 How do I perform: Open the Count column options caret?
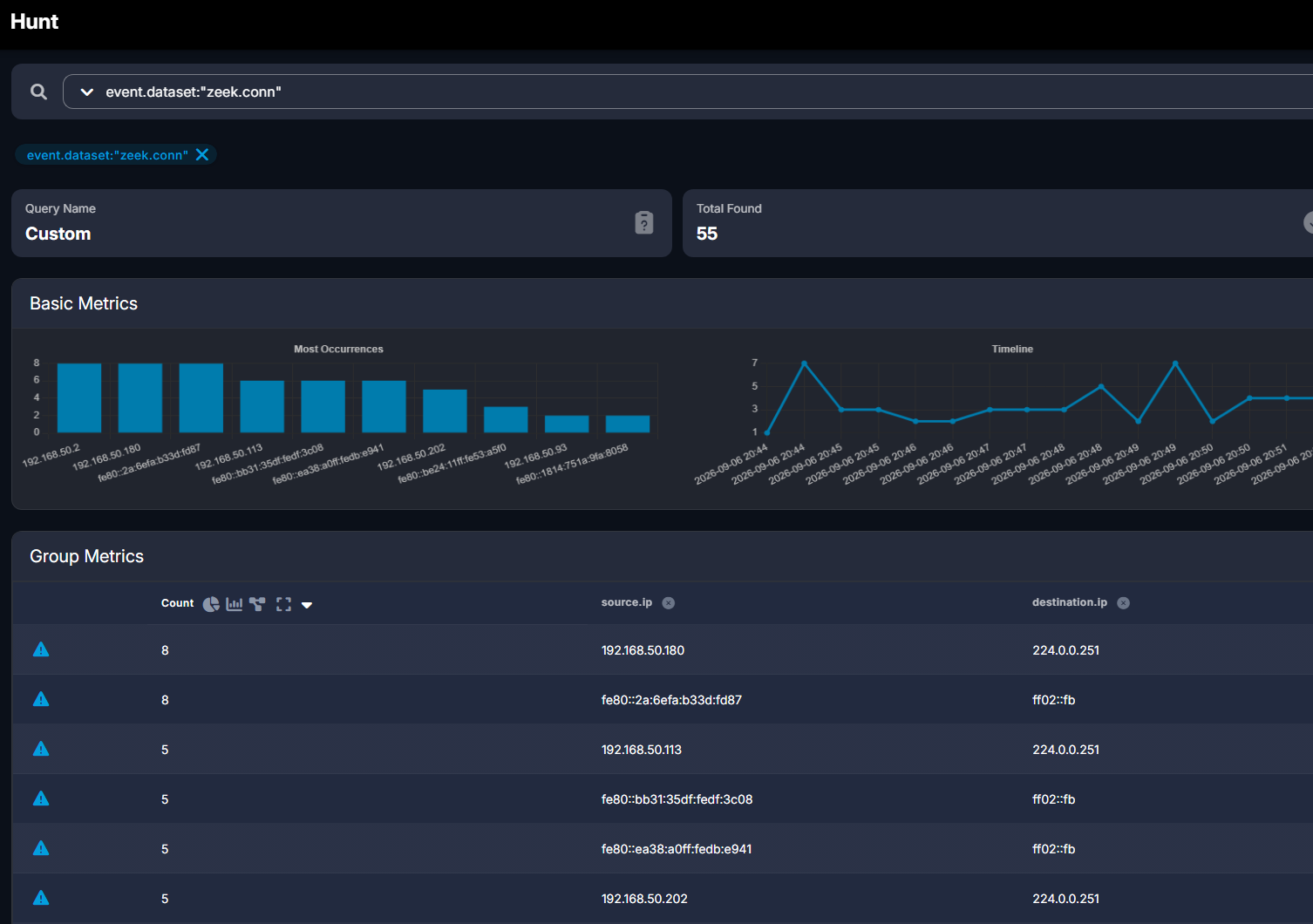point(307,605)
